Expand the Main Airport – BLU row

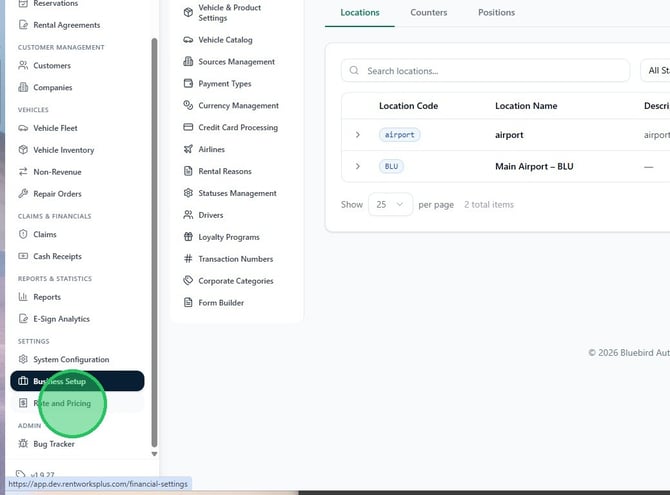coord(358,166)
